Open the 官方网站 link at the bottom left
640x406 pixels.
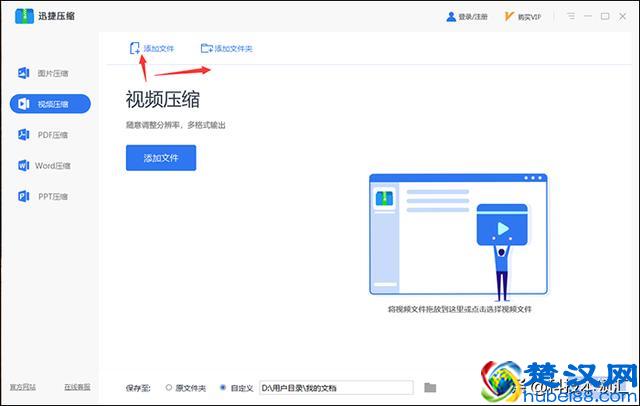tap(23, 387)
